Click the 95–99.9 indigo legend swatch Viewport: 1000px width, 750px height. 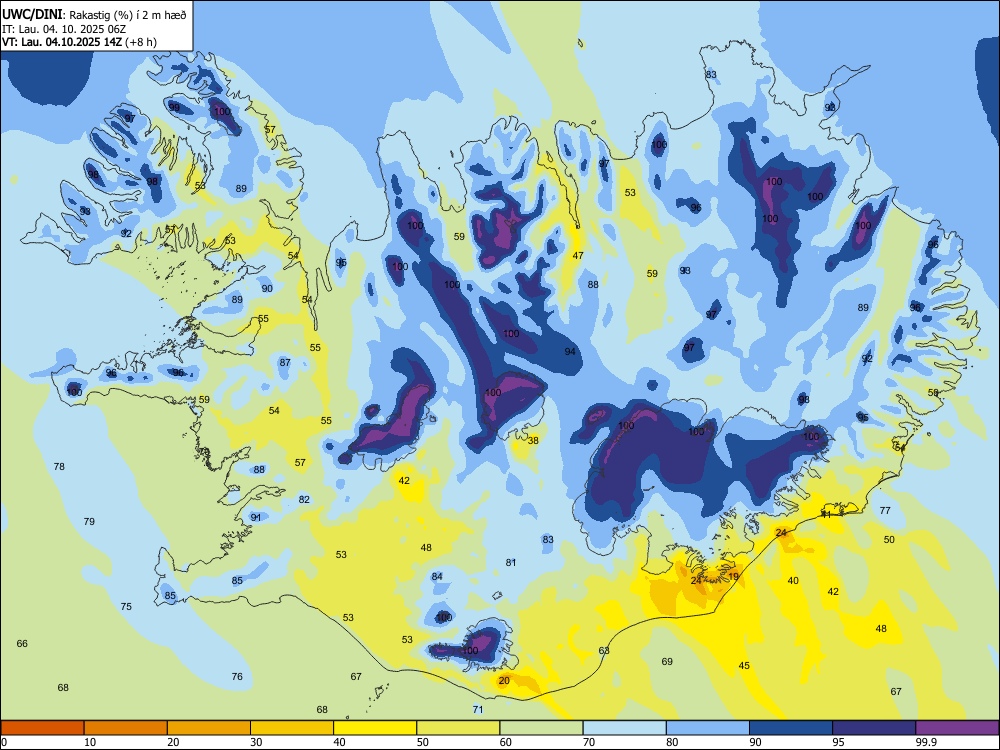[874, 728]
